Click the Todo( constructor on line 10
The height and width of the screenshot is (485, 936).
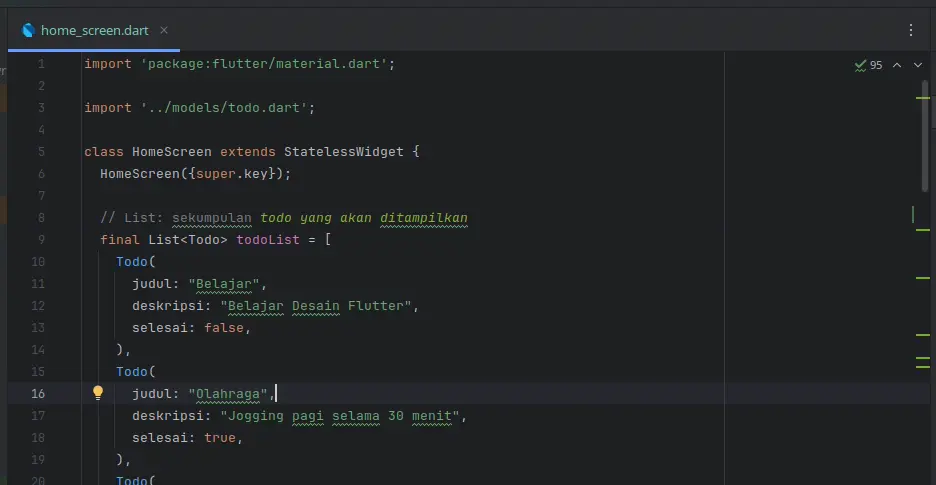click(x=136, y=262)
